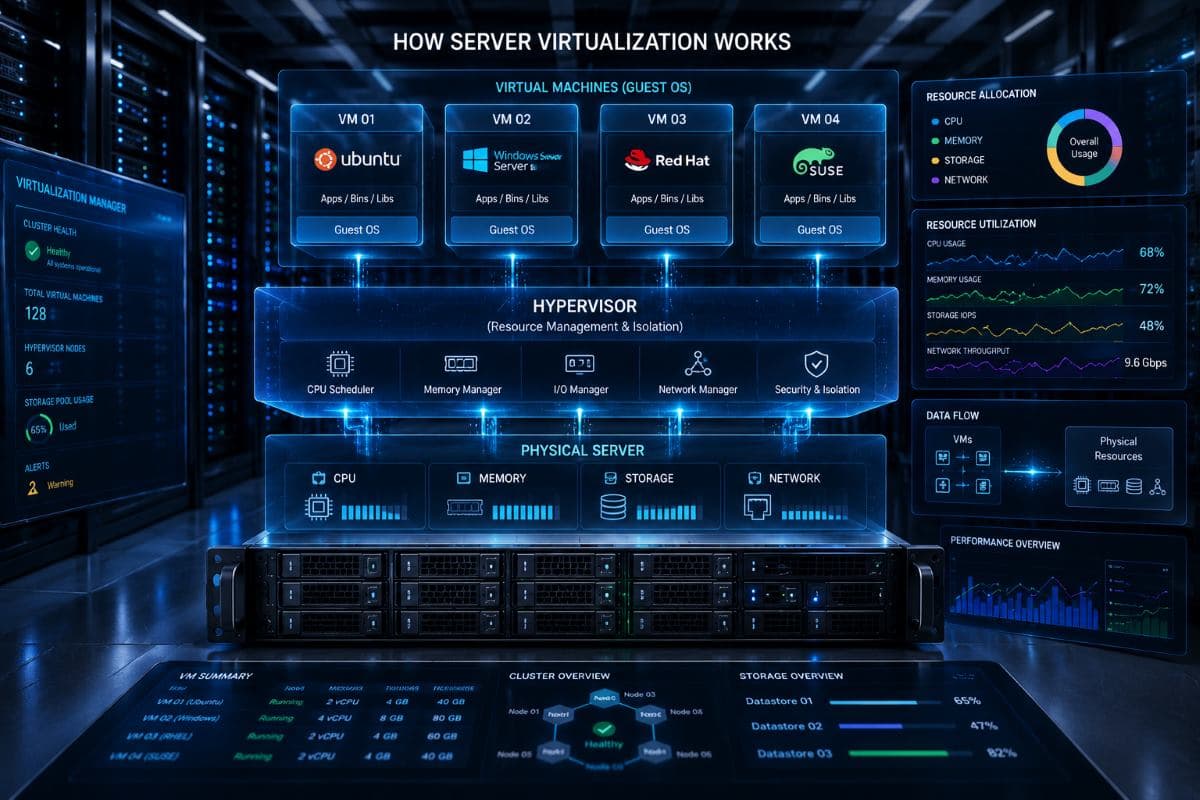1200x800 pixels.
Task: Click the '48%' storage IOPS value
Action: pos(1151,326)
